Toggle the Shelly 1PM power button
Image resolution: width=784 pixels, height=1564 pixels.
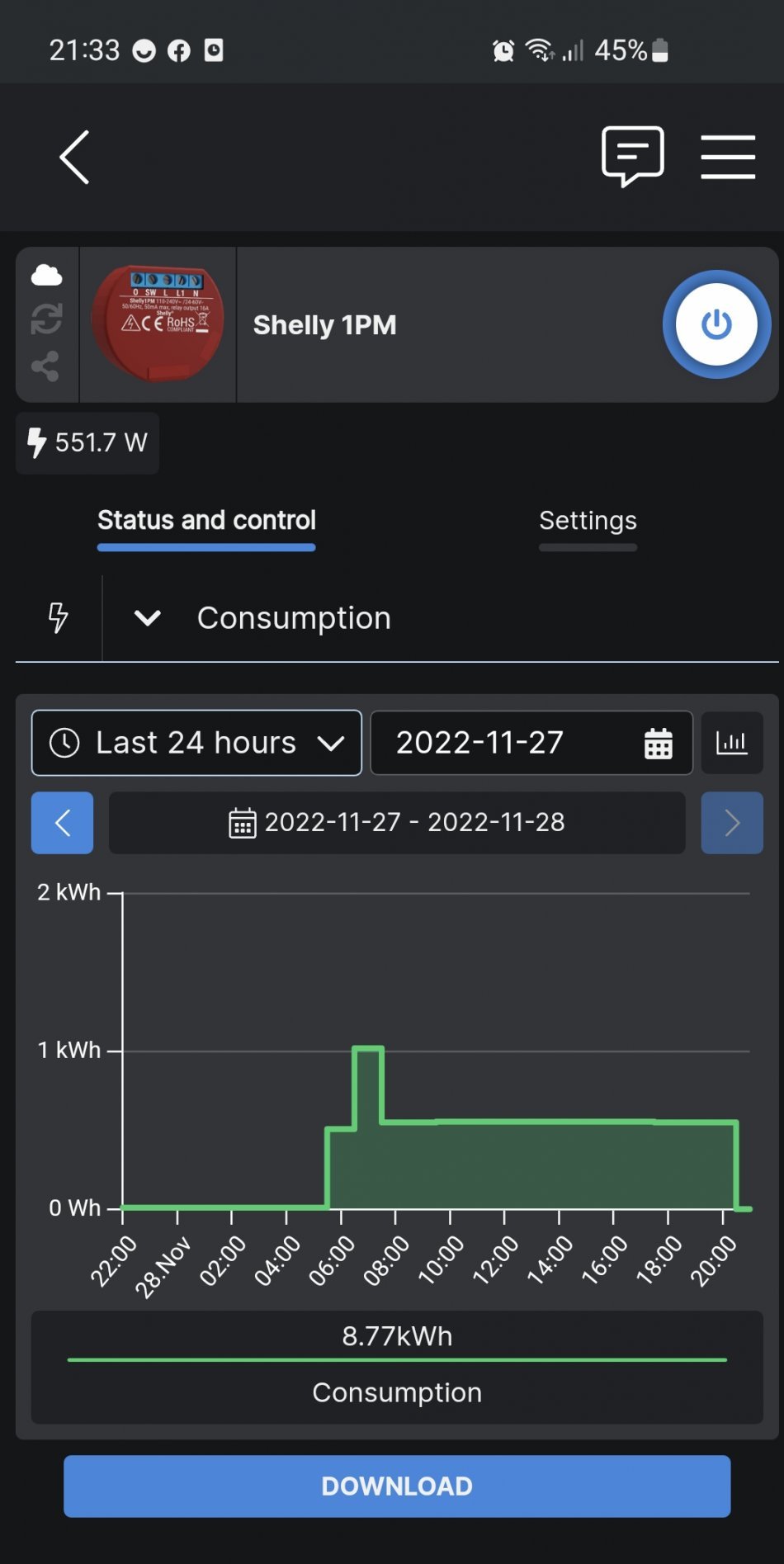coord(716,324)
